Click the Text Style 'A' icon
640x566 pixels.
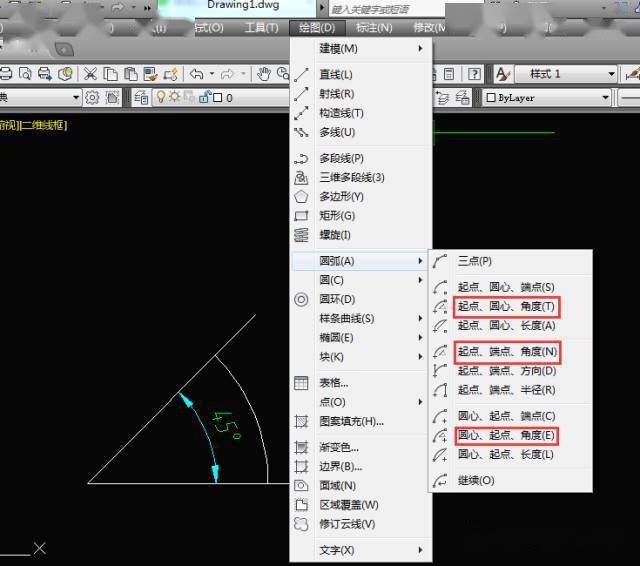pos(502,74)
